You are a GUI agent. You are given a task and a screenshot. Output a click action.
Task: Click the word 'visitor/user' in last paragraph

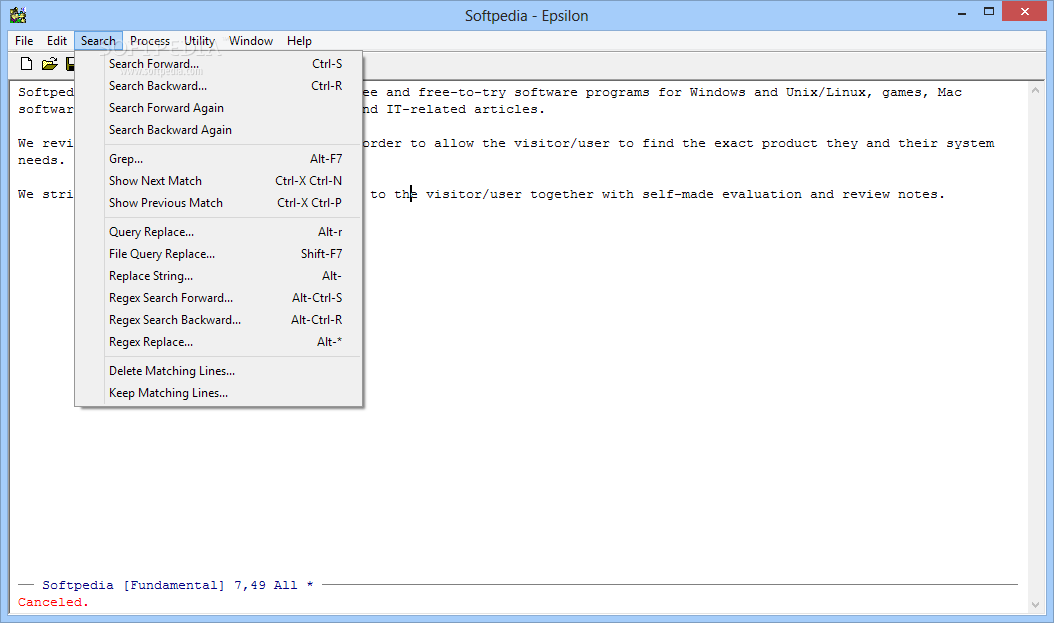(x=473, y=194)
